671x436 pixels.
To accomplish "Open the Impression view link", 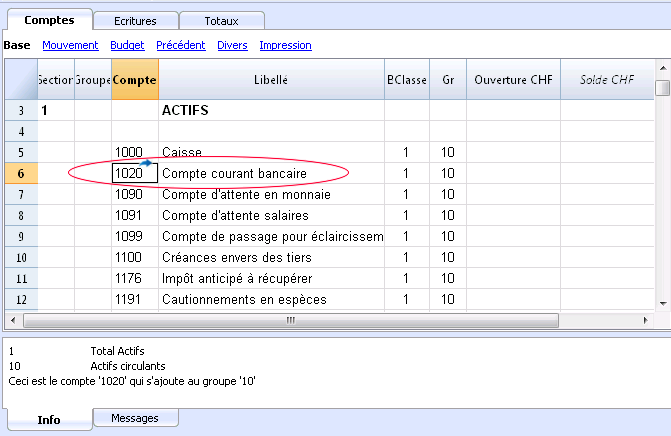I will (x=285, y=45).
